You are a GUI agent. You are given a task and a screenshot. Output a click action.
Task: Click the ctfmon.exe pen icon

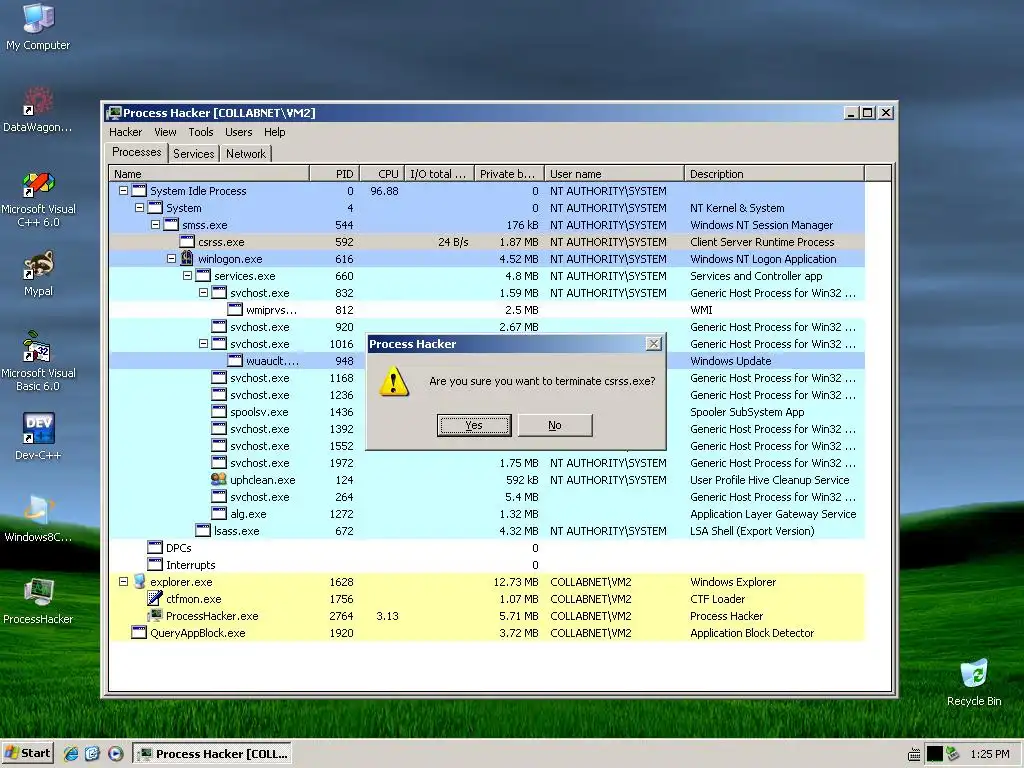[x=155, y=598]
